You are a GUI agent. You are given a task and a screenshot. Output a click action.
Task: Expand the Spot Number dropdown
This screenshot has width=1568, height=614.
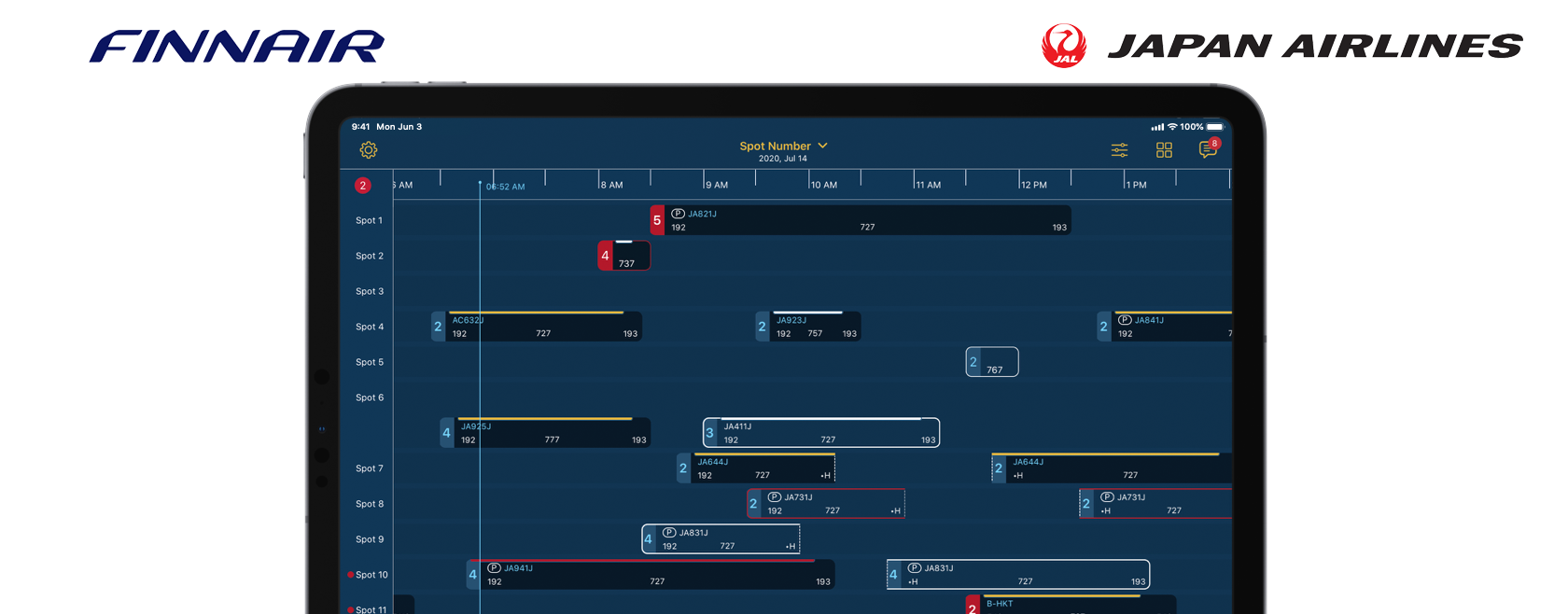pos(784,147)
